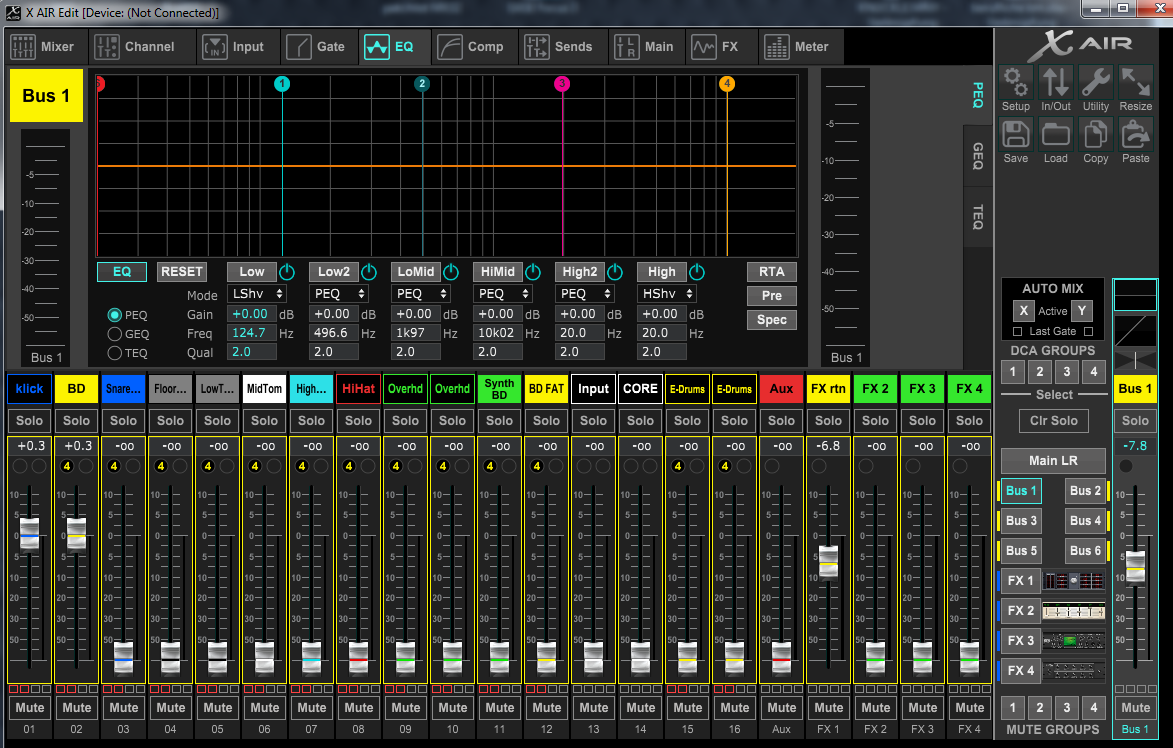
Task: Click the Resize arrows icon
Action: tap(1136, 83)
